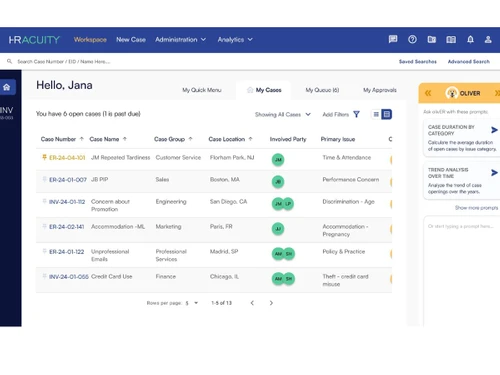Open the notifications bell
The height and width of the screenshot is (375, 500).
point(470,40)
